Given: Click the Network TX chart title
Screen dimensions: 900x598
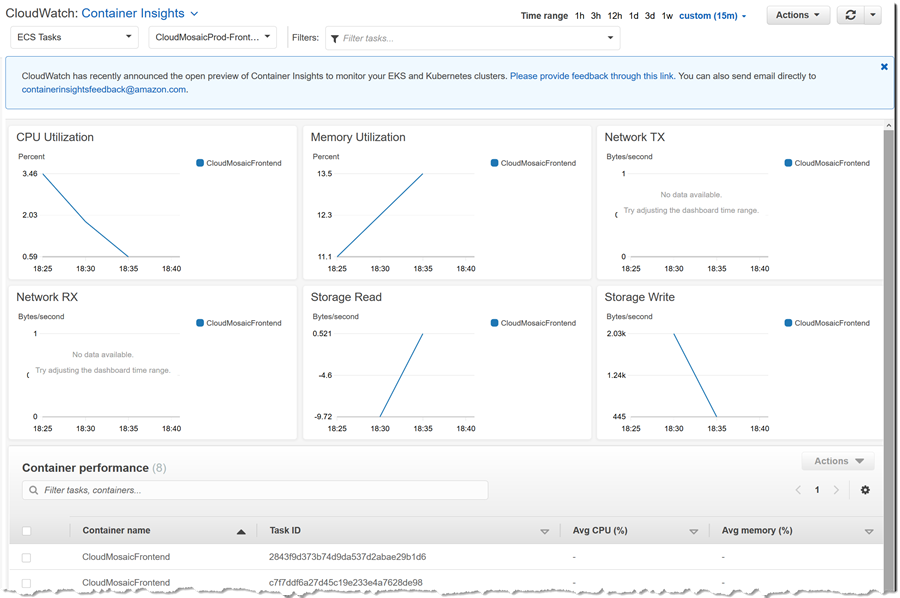Looking at the screenshot, I should point(634,137).
